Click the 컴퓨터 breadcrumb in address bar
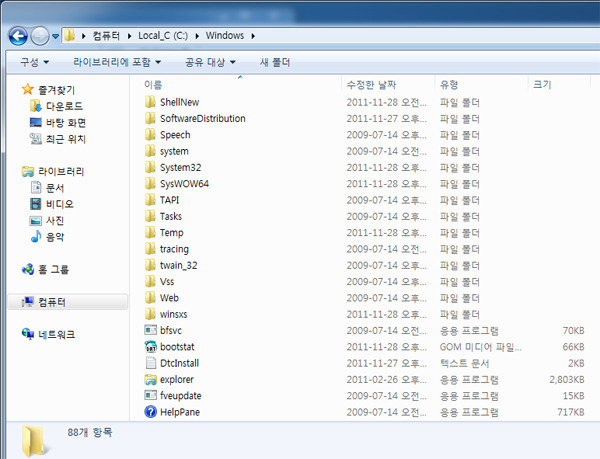The image size is (600, 459). click(x=106, y=36)
